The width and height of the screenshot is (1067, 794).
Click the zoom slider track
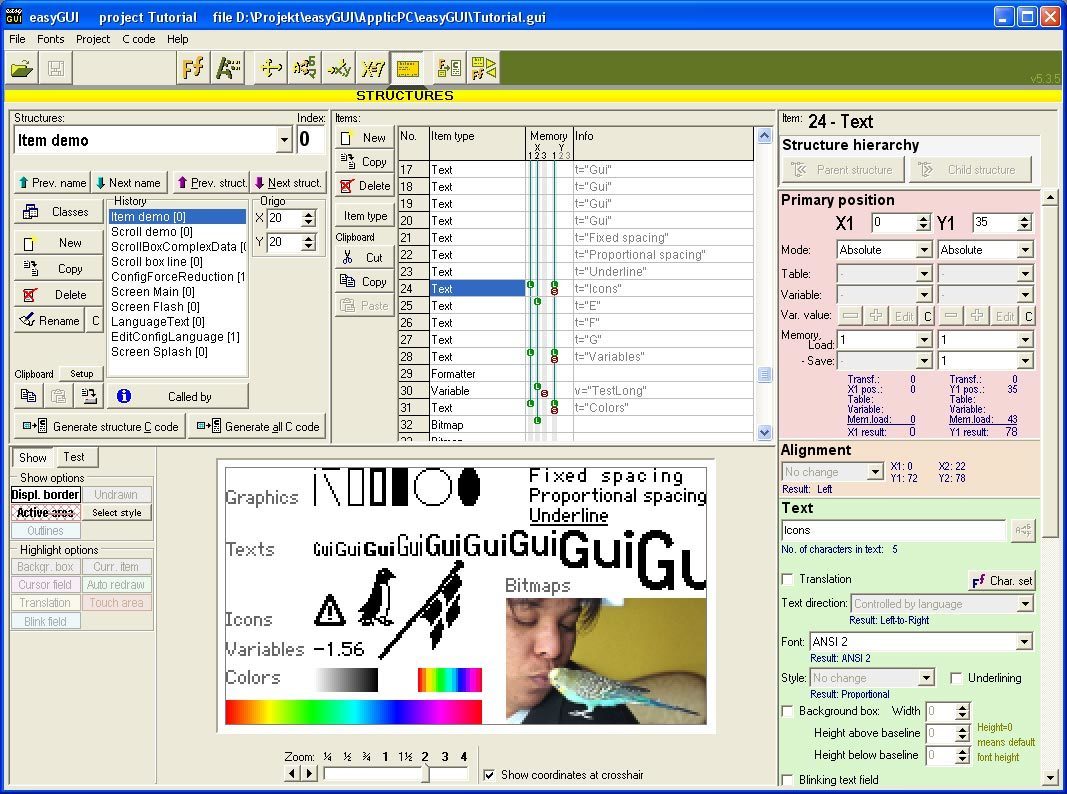[x=395, y=774]
